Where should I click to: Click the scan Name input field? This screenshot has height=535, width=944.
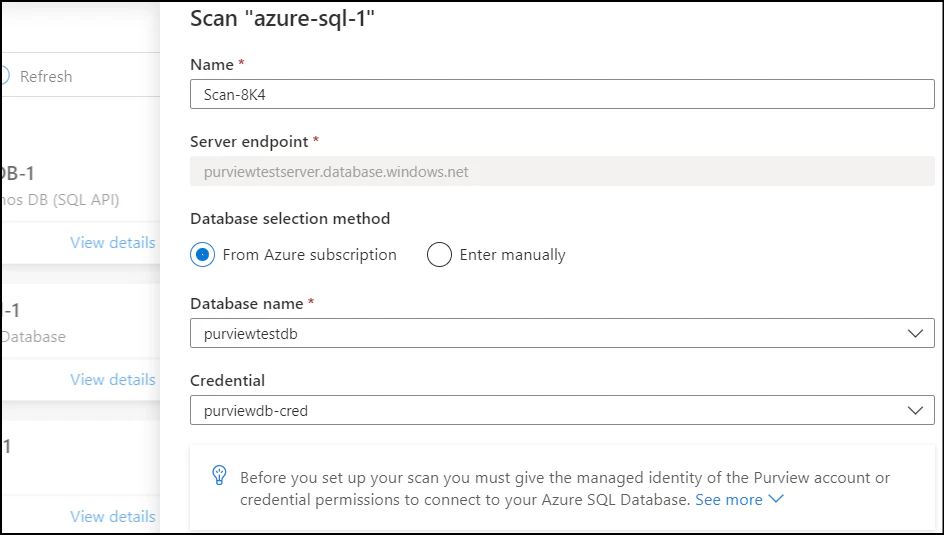(562, 94)
